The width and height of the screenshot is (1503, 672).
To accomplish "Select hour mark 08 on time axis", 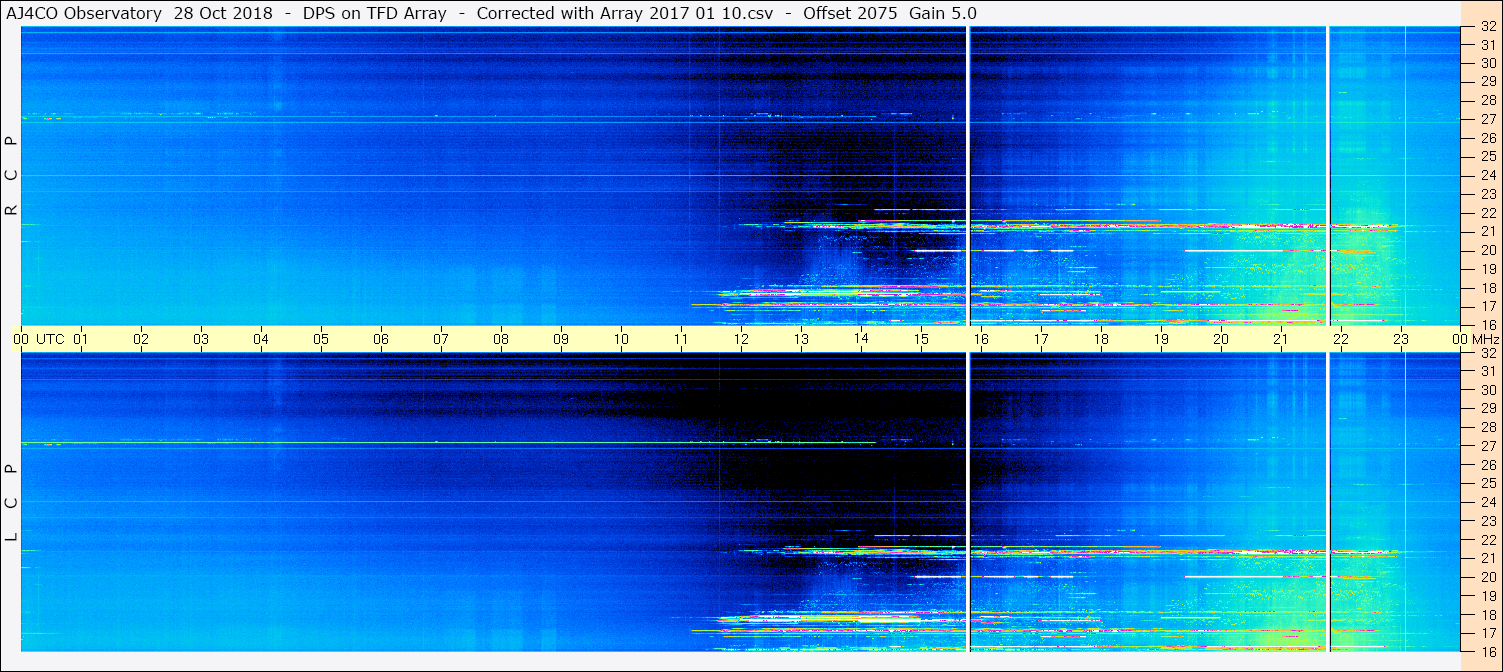I will pos(501,339).
